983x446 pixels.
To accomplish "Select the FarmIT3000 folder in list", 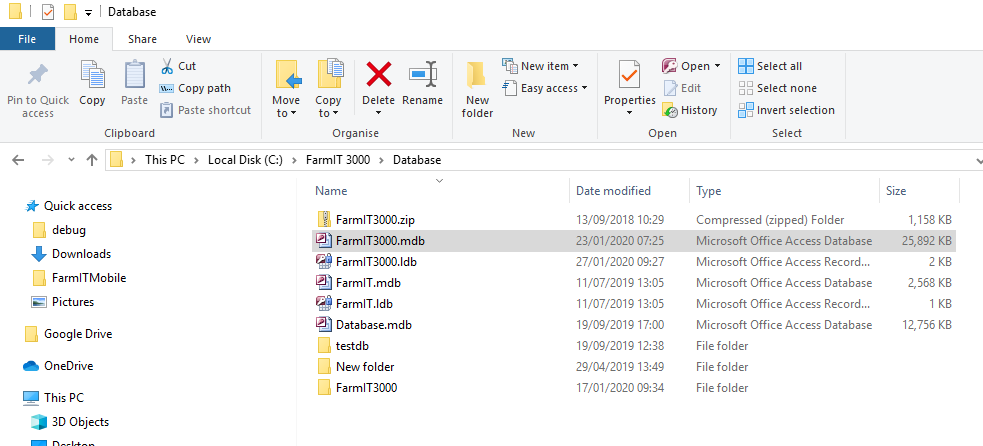I will (x=634, y=388).
